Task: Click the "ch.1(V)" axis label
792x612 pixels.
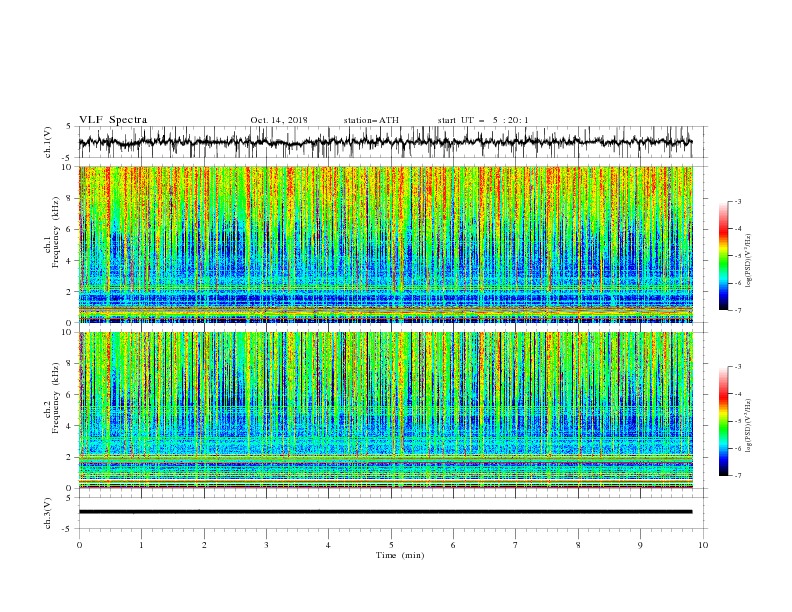Action: click(x=47, y=142)
